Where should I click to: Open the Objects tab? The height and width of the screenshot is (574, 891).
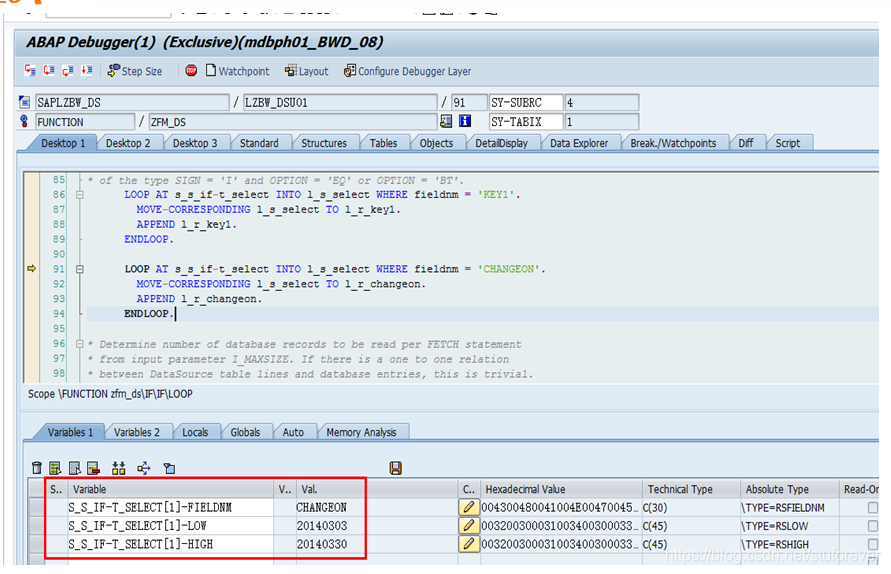coord(436,143)
